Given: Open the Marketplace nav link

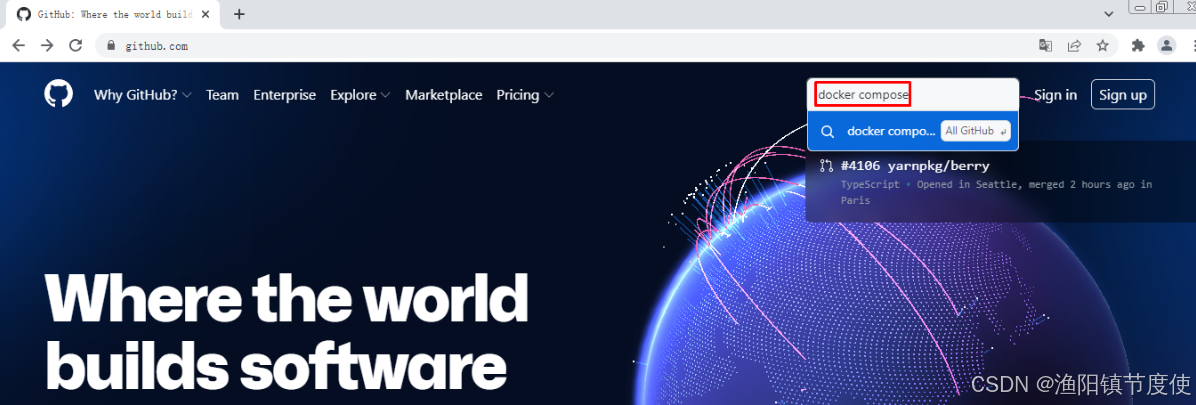Looking at the screenshot, I should pyautogui.click(x=444, y=95).
